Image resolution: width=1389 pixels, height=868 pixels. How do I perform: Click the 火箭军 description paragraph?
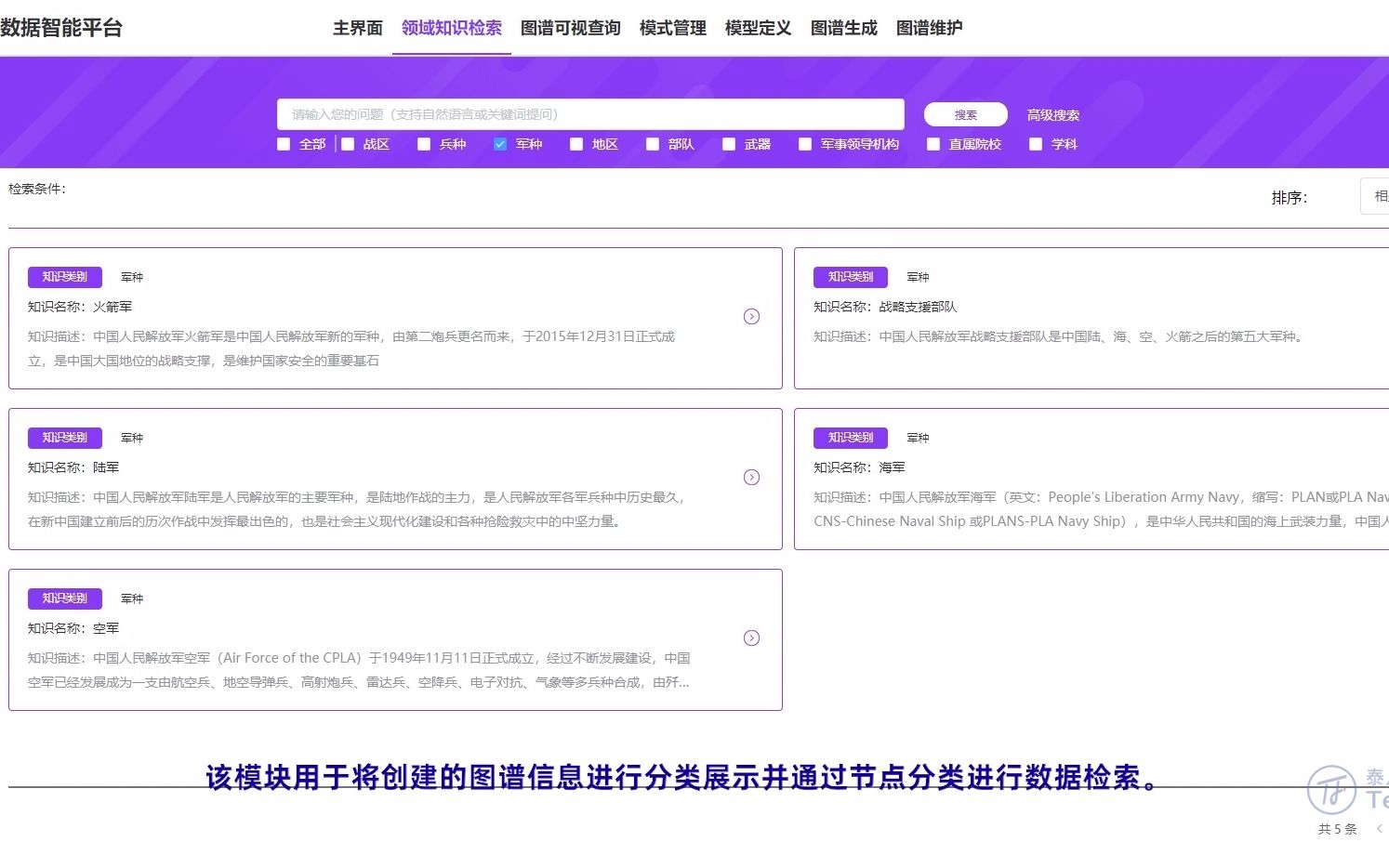351,349
